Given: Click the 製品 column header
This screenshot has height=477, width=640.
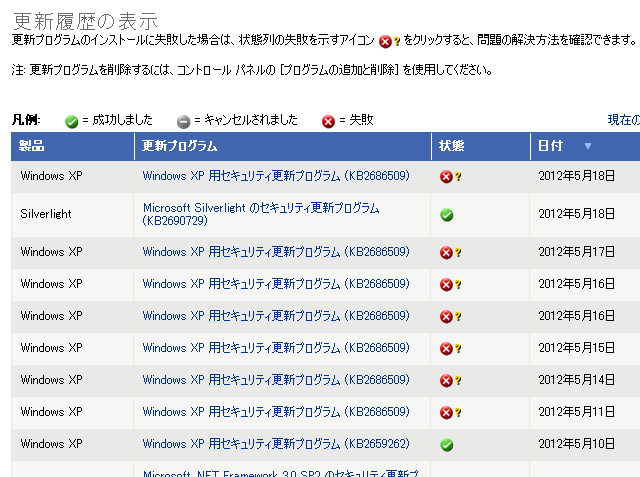Looking at the screenshot, I should click(73, 146).
